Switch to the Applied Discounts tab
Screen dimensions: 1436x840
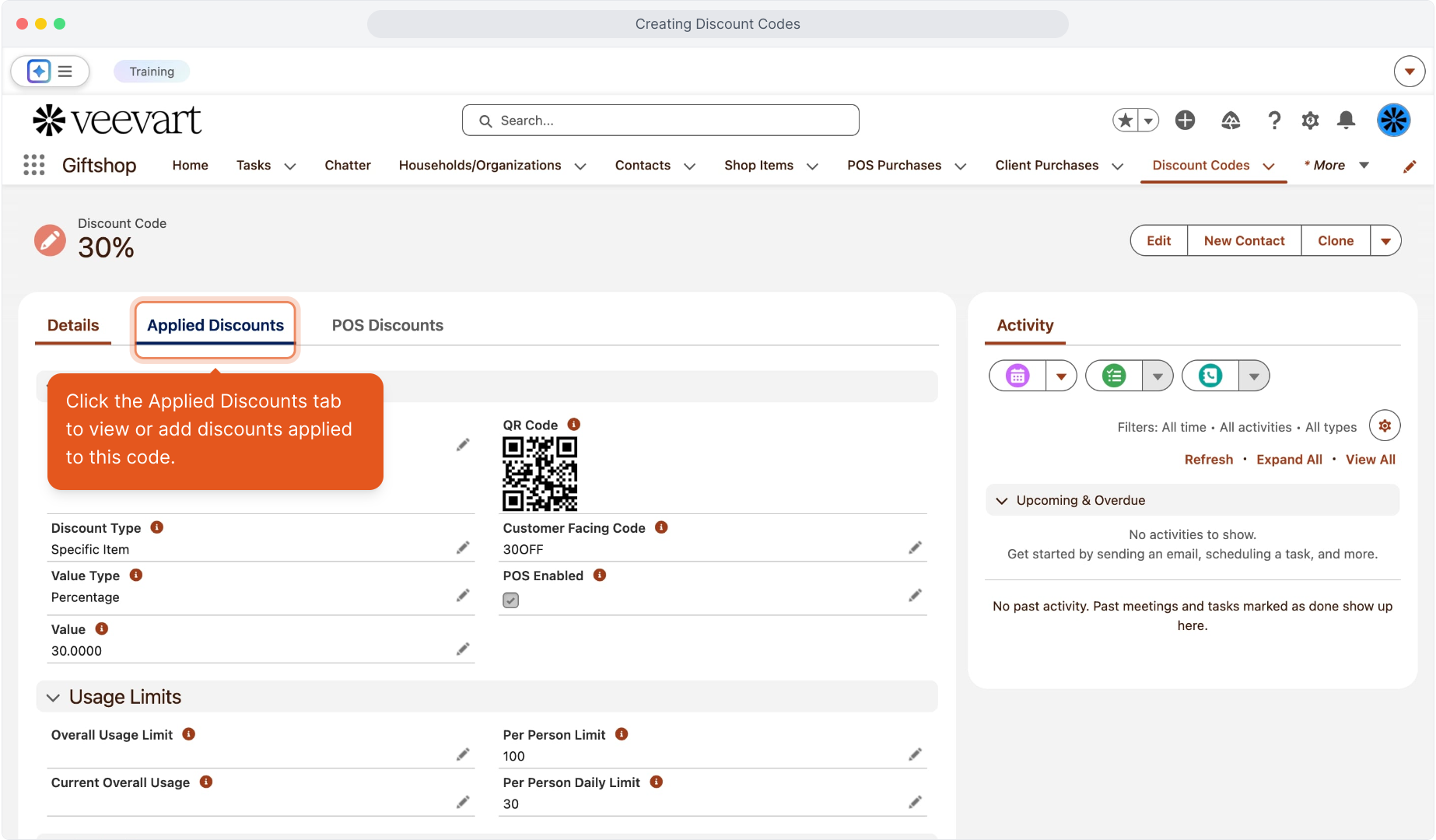point(215,325)
